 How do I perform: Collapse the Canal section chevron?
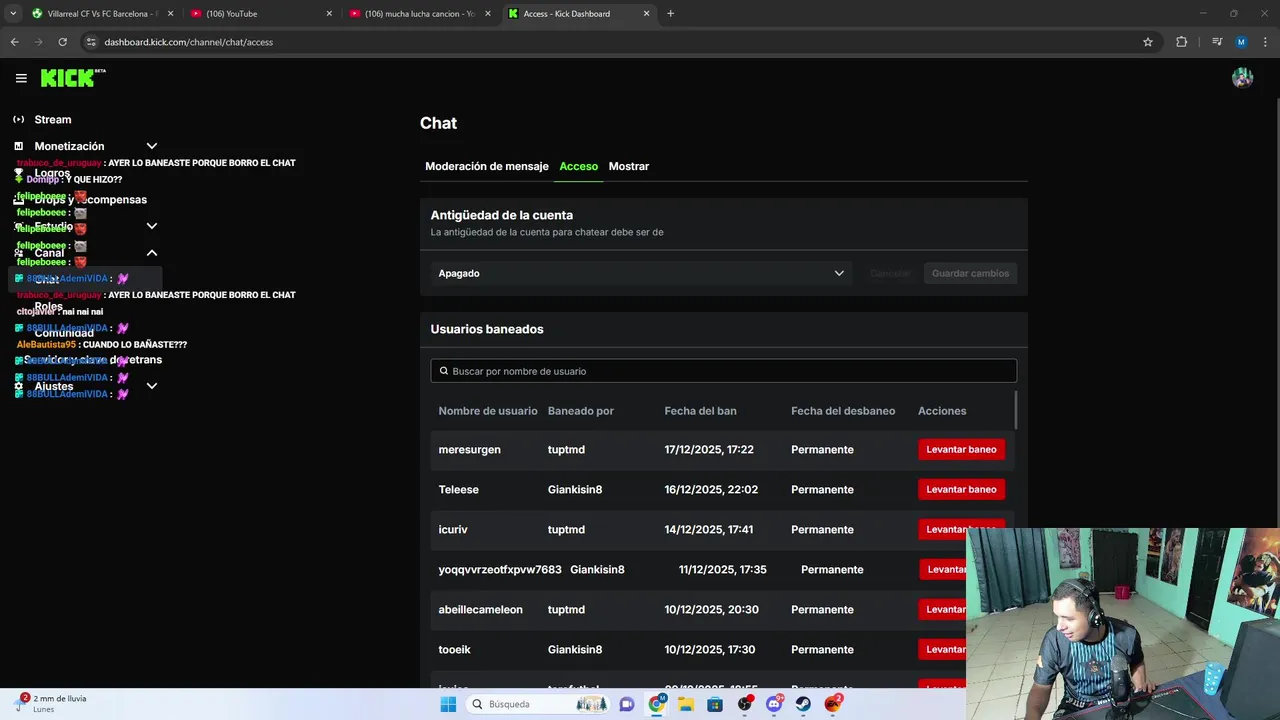[x=152, y=253]
